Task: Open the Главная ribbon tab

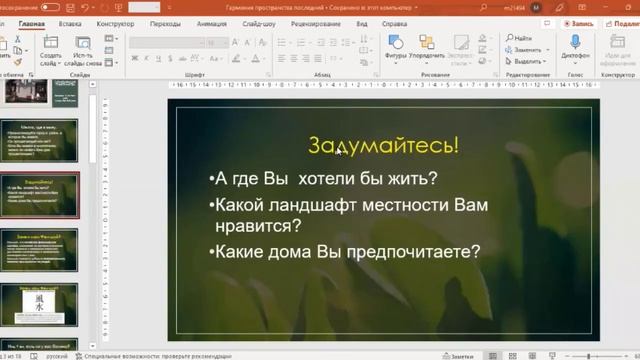Action: tap(31, 24)
